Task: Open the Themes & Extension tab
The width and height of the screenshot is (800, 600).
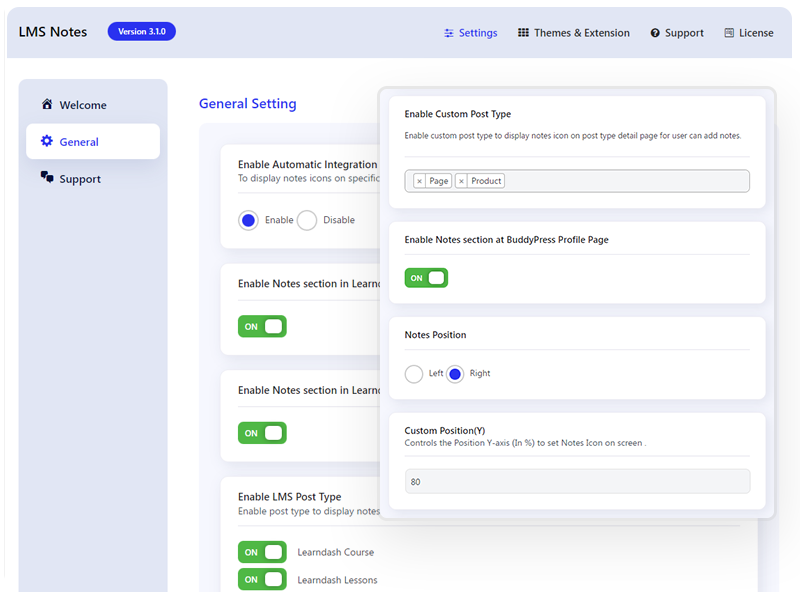Action: coord(573,33)
